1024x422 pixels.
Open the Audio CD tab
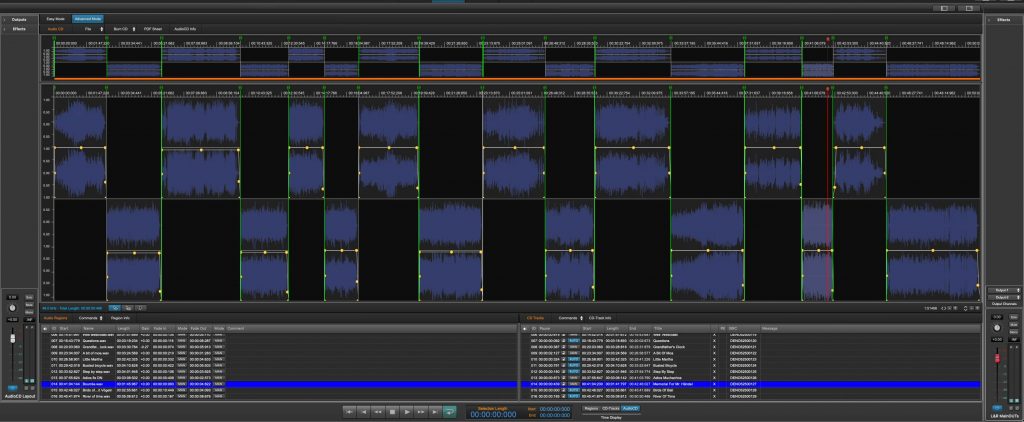click(x=56, y=29)
